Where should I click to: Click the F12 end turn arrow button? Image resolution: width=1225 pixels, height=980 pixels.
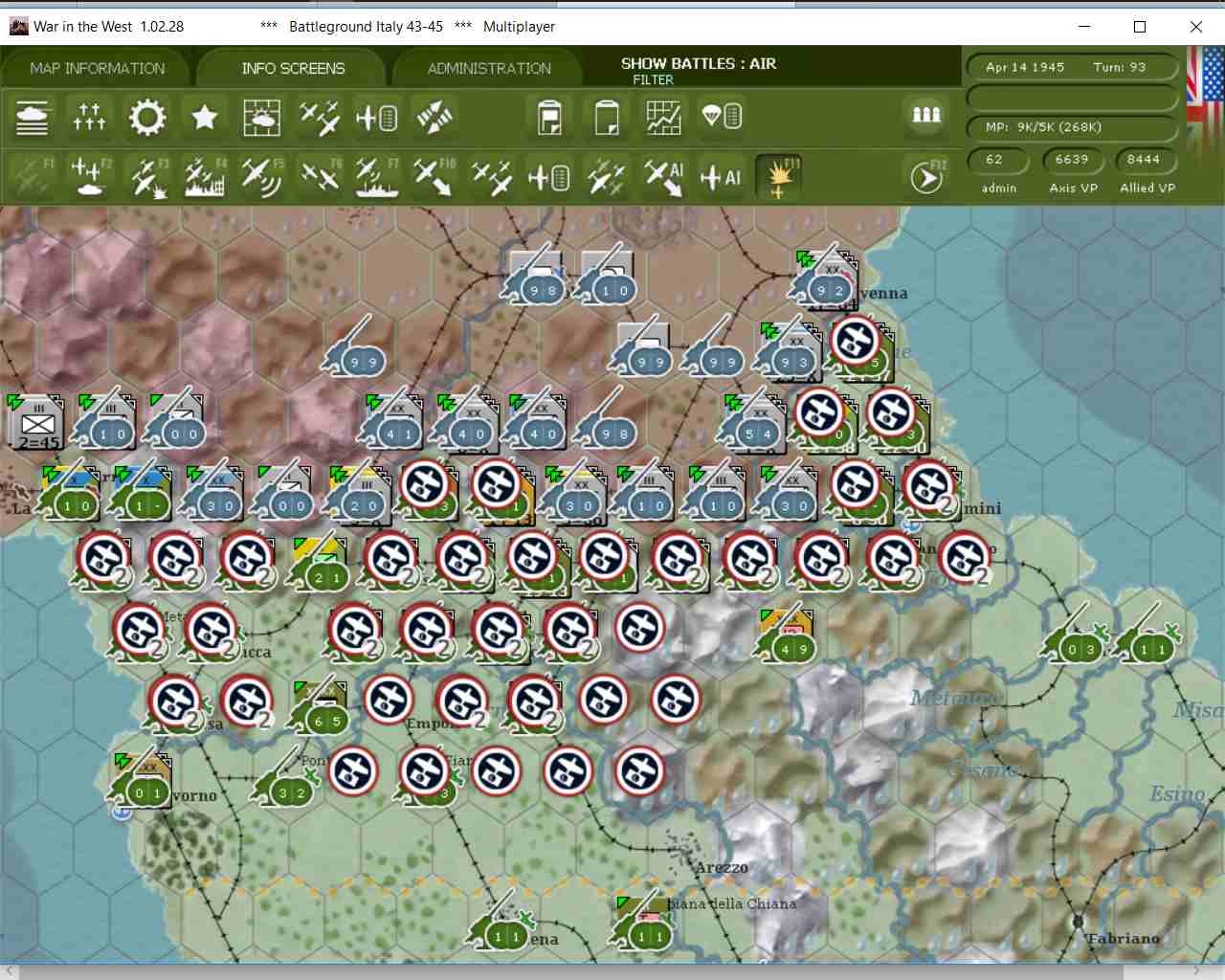925,177
